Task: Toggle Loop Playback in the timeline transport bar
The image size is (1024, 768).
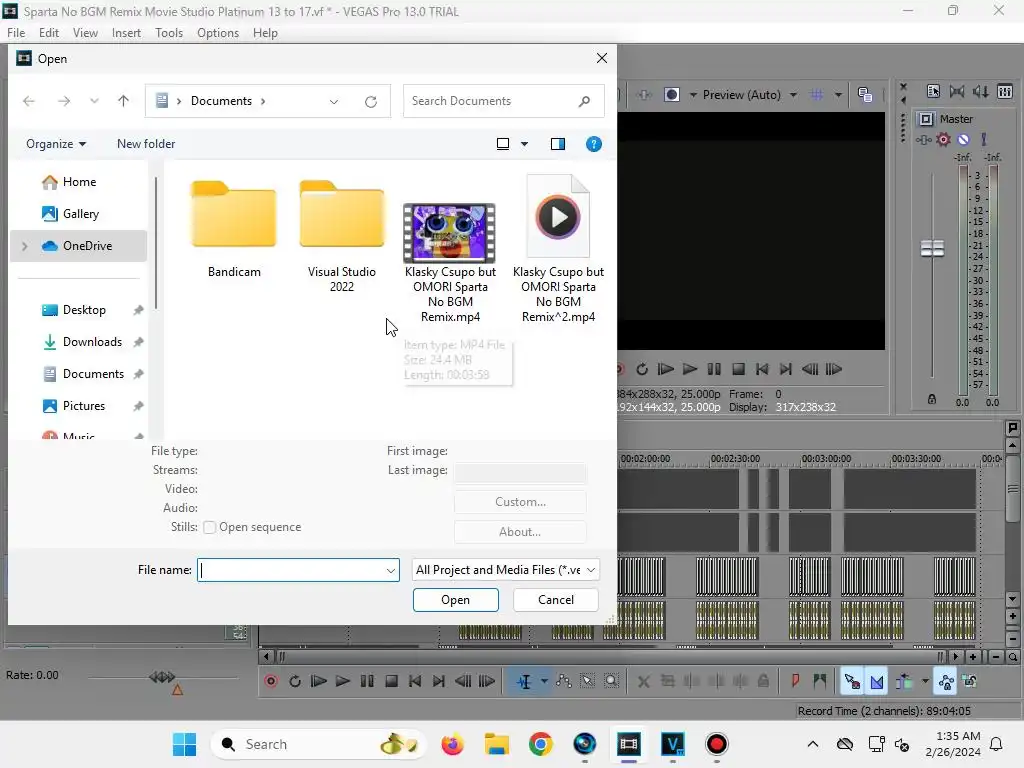Action: (x=295, y=681)
